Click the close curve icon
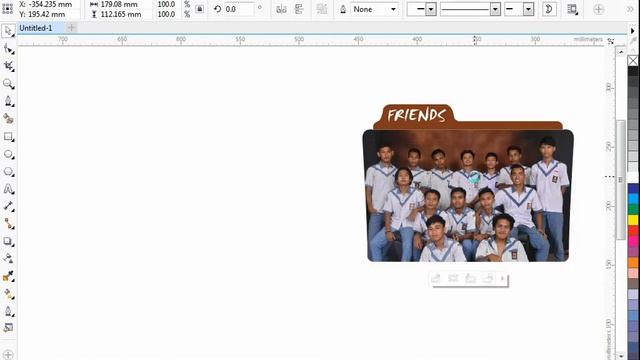This screenshot has width=640, height=360. pos(549,9)
